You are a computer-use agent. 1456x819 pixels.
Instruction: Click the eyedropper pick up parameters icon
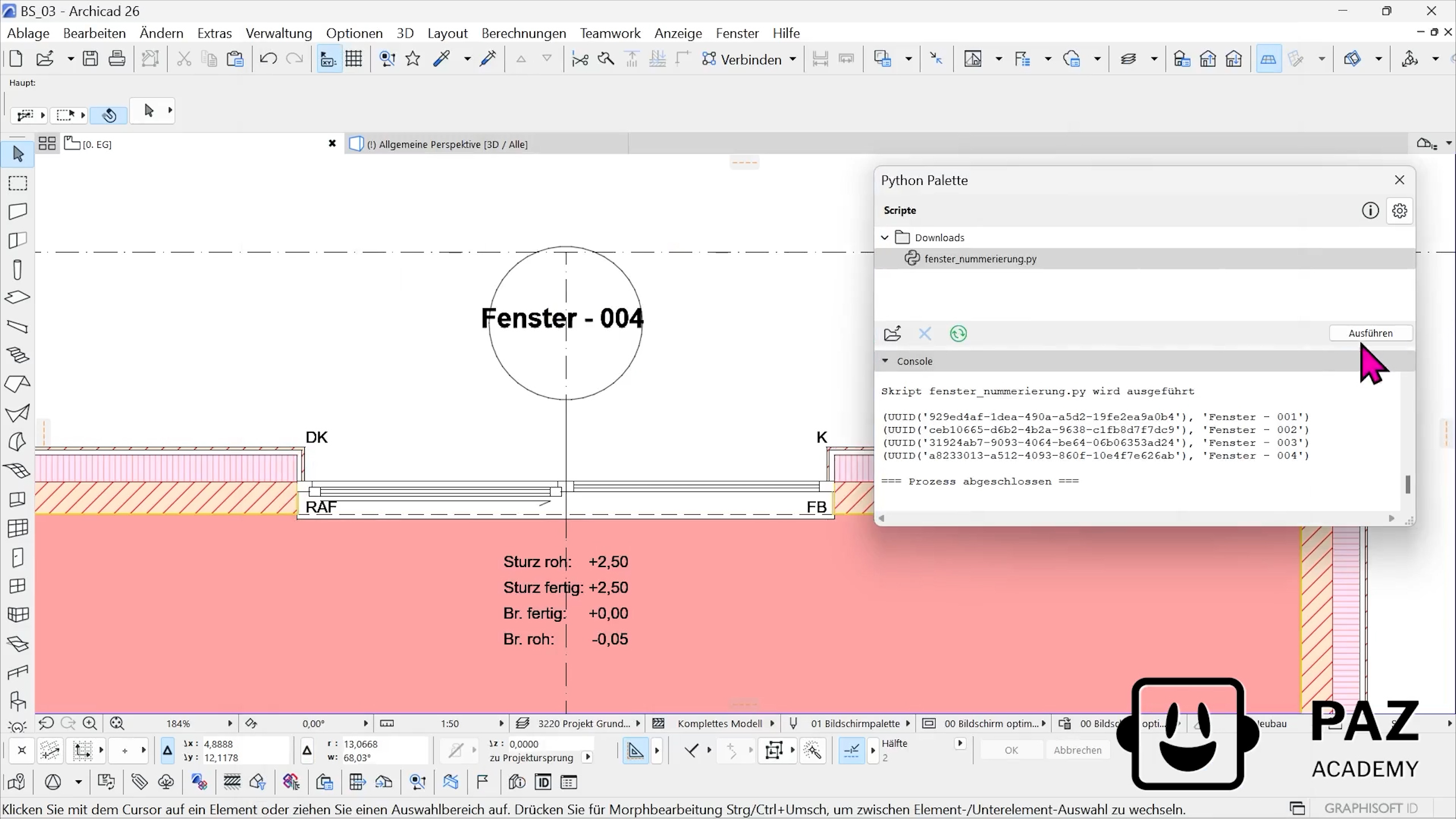[441, 59]
